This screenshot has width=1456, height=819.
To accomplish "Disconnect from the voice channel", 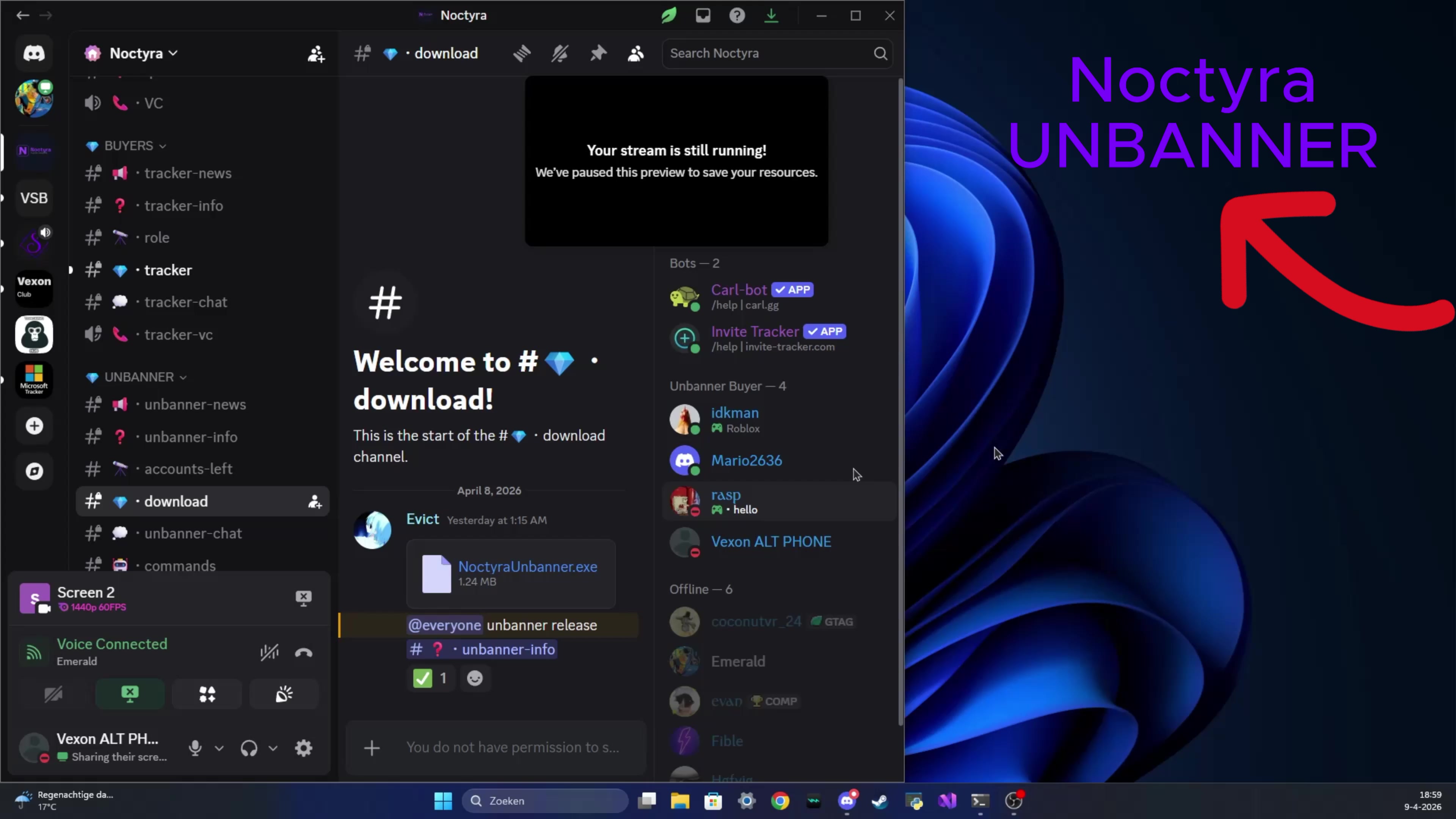I will point(303,653).
